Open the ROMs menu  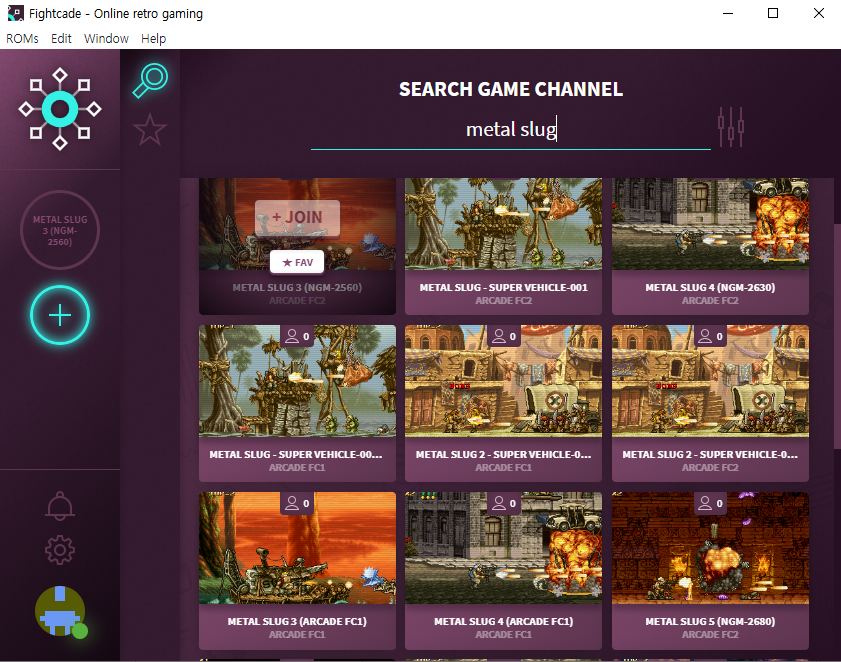point(23,39)
